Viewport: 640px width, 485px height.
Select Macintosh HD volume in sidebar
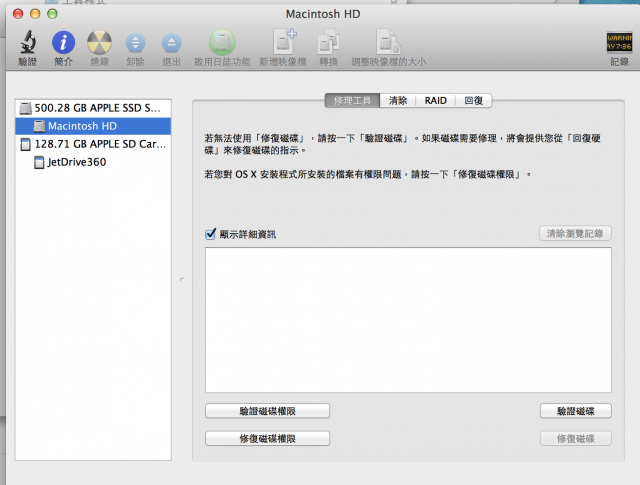coord(93,126)
